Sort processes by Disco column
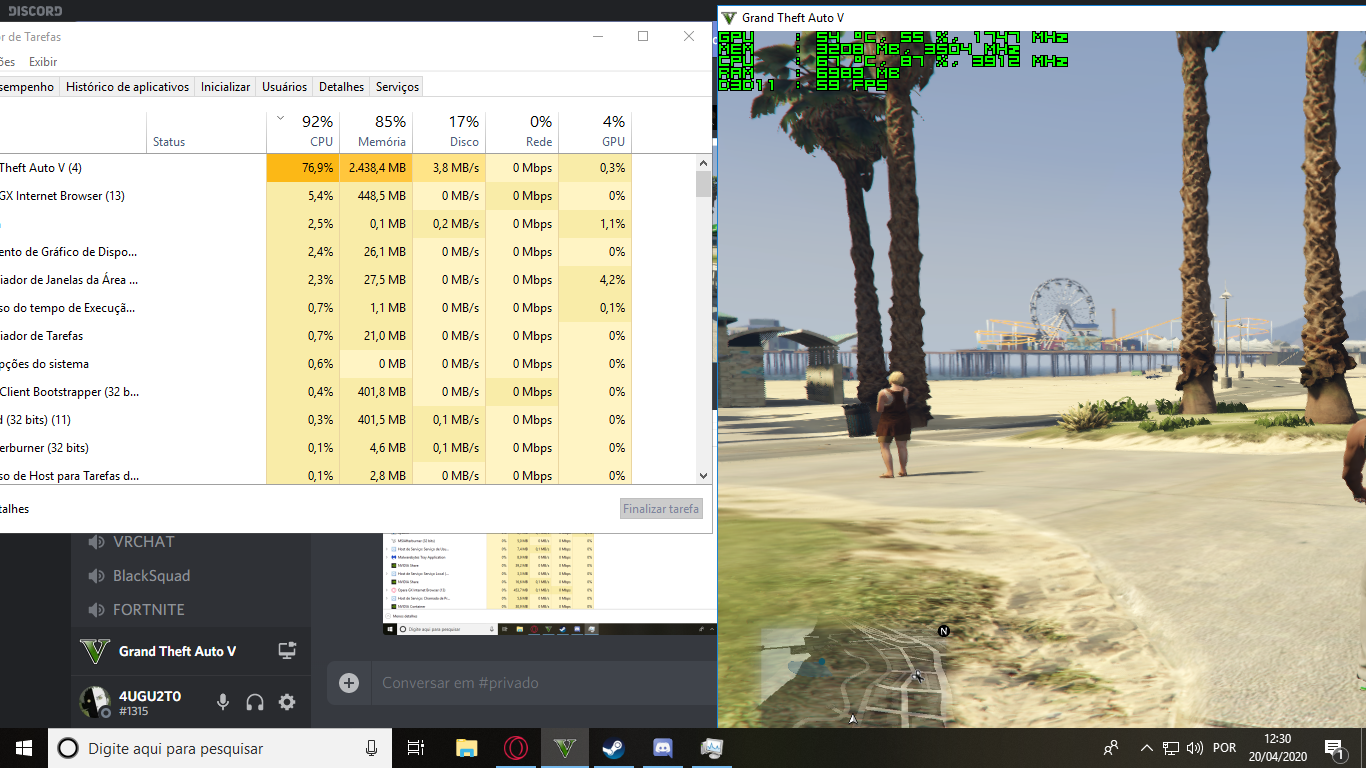The image size is (1366, 768). pos(449,132)
